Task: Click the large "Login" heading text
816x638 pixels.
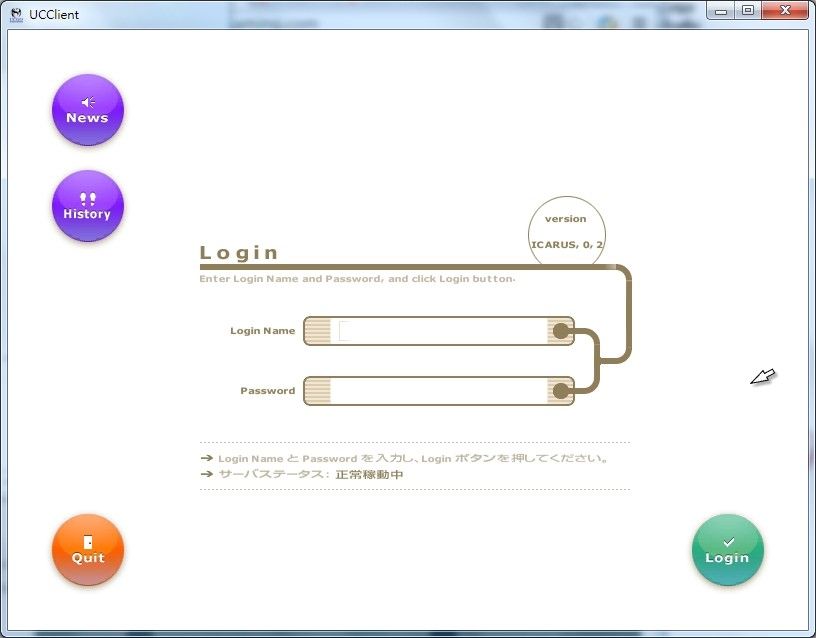Action: point(239,253)
